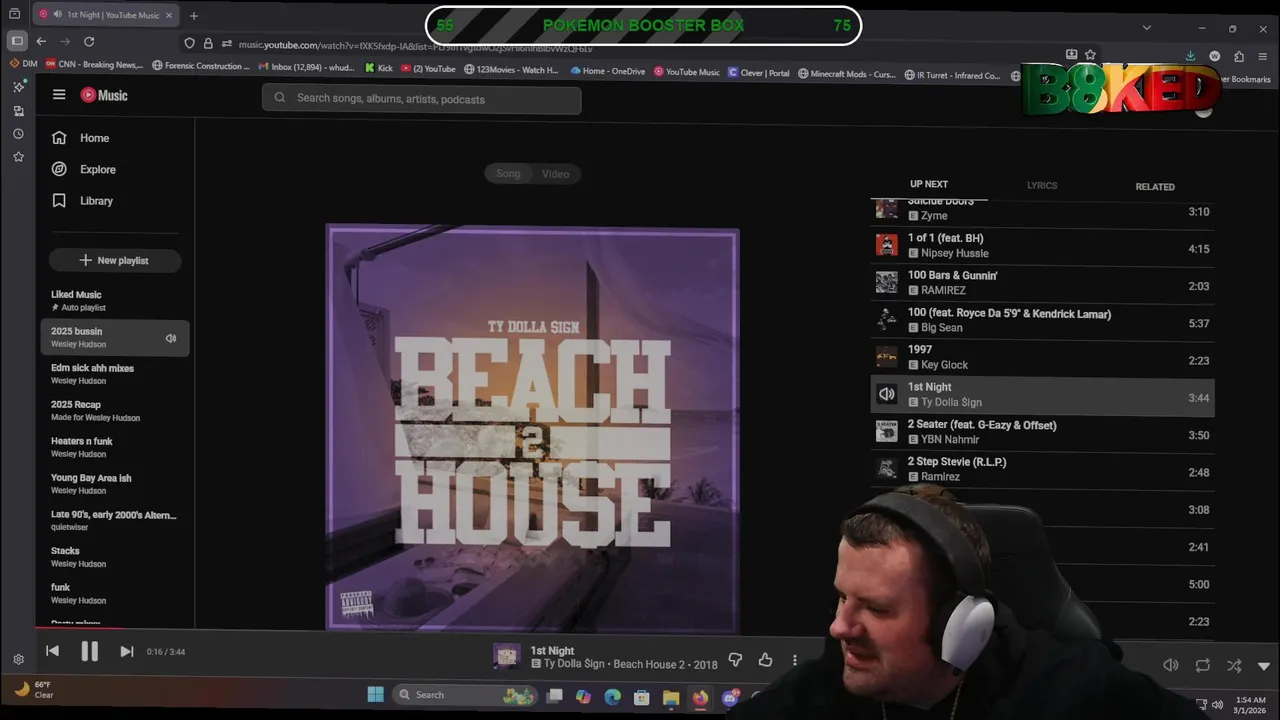Toggle the Firefox sidebar button beside back arrow

point(17,41)
